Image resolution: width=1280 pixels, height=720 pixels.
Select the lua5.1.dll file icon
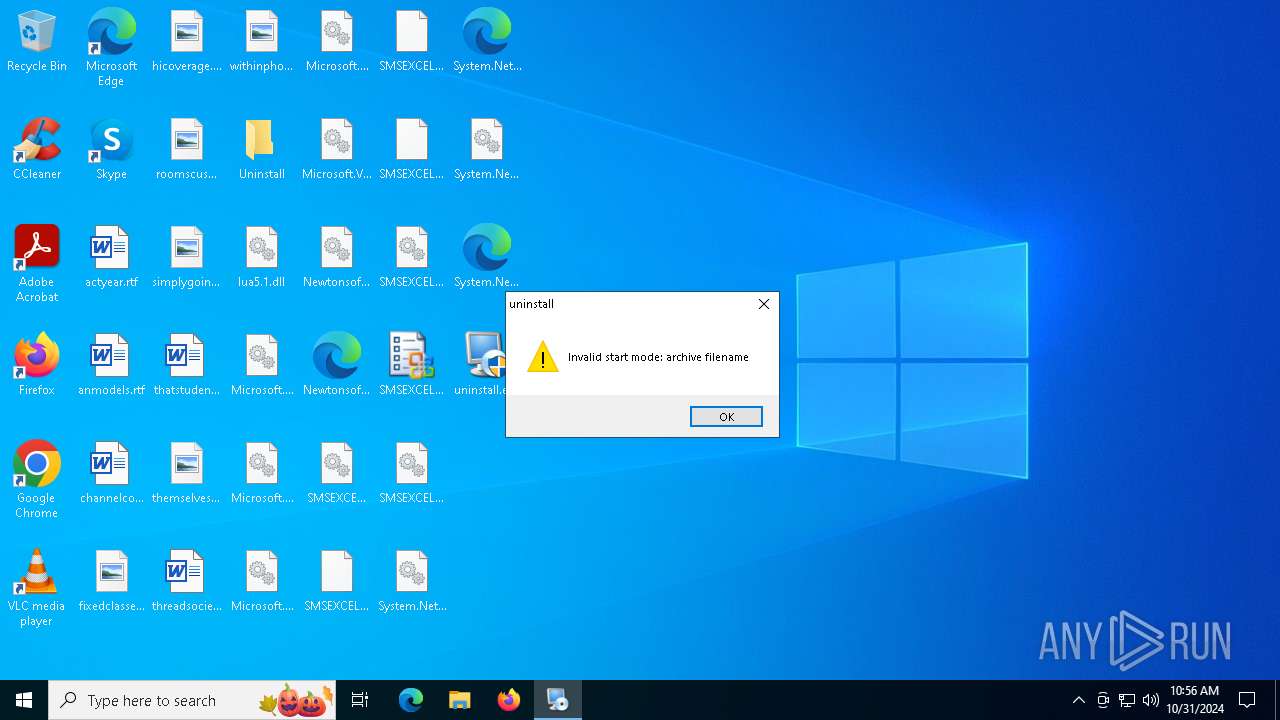(x=261, y=258)
